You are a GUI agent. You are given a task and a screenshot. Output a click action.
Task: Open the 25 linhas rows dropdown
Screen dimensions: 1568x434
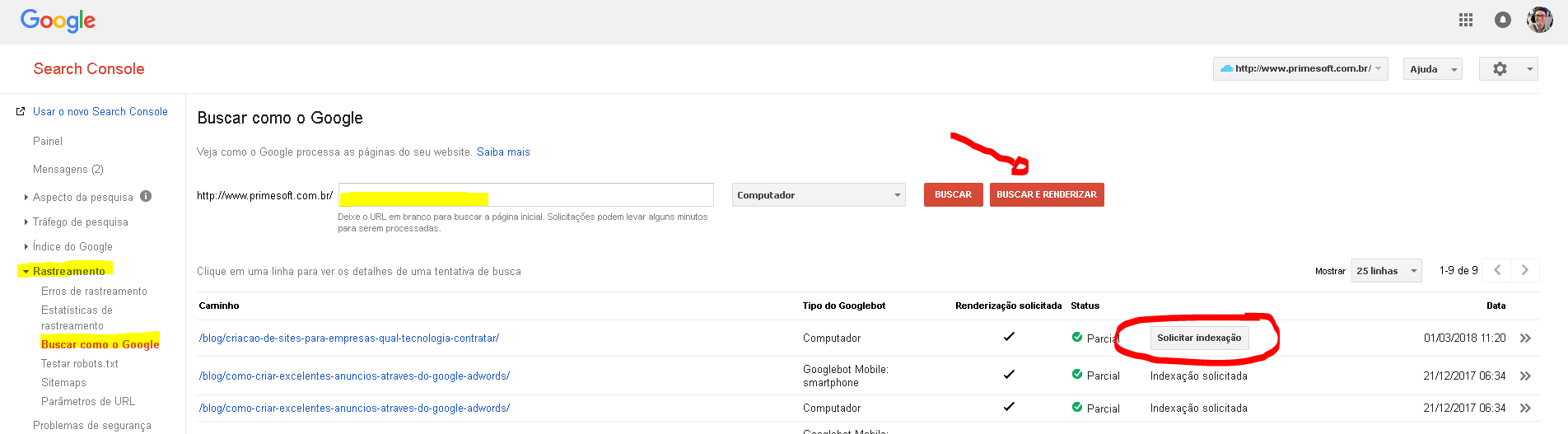(1386, 271)
